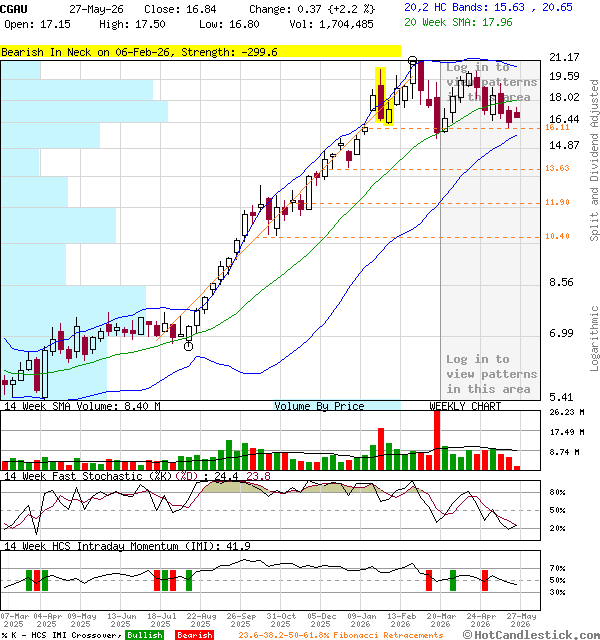Click the CGAU ticker symbol
Viewport: 600px width, 640px height.
point(14,9)
